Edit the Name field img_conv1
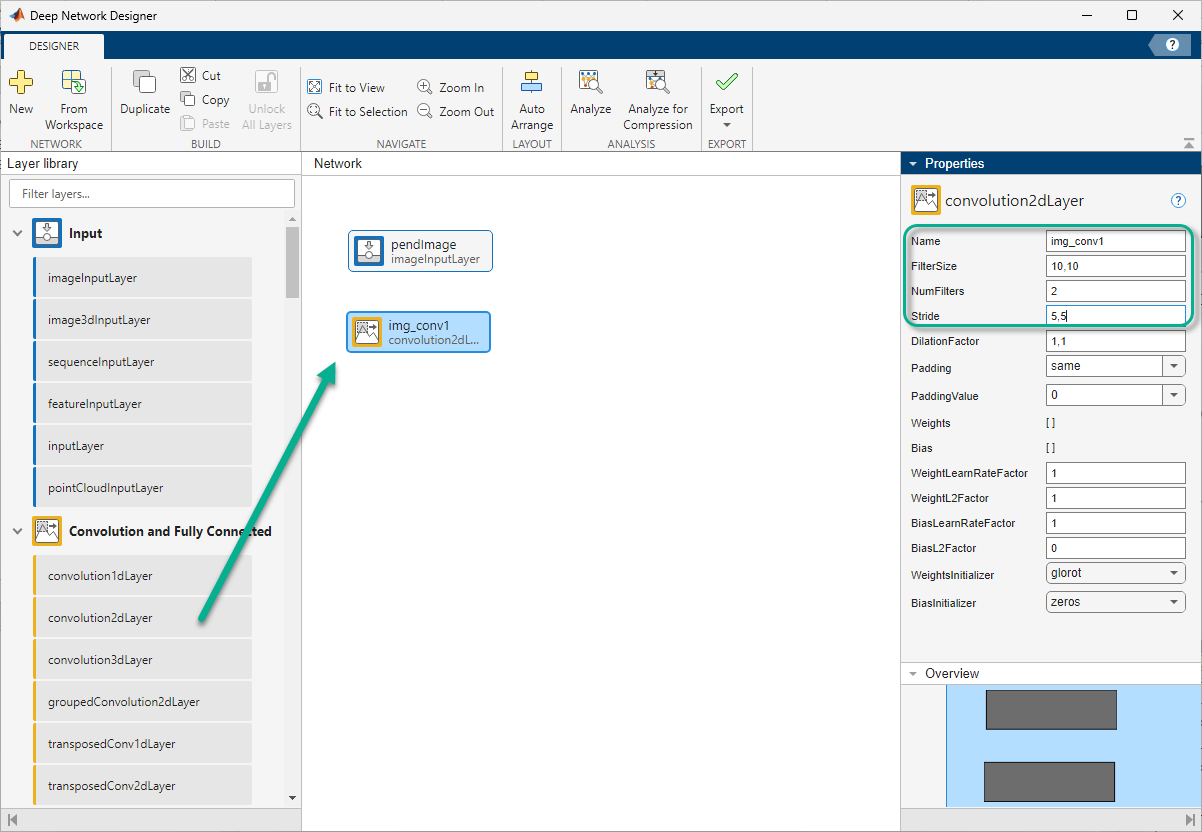The height and width of the screenshot is (832, 1202). pos(1115,241)
